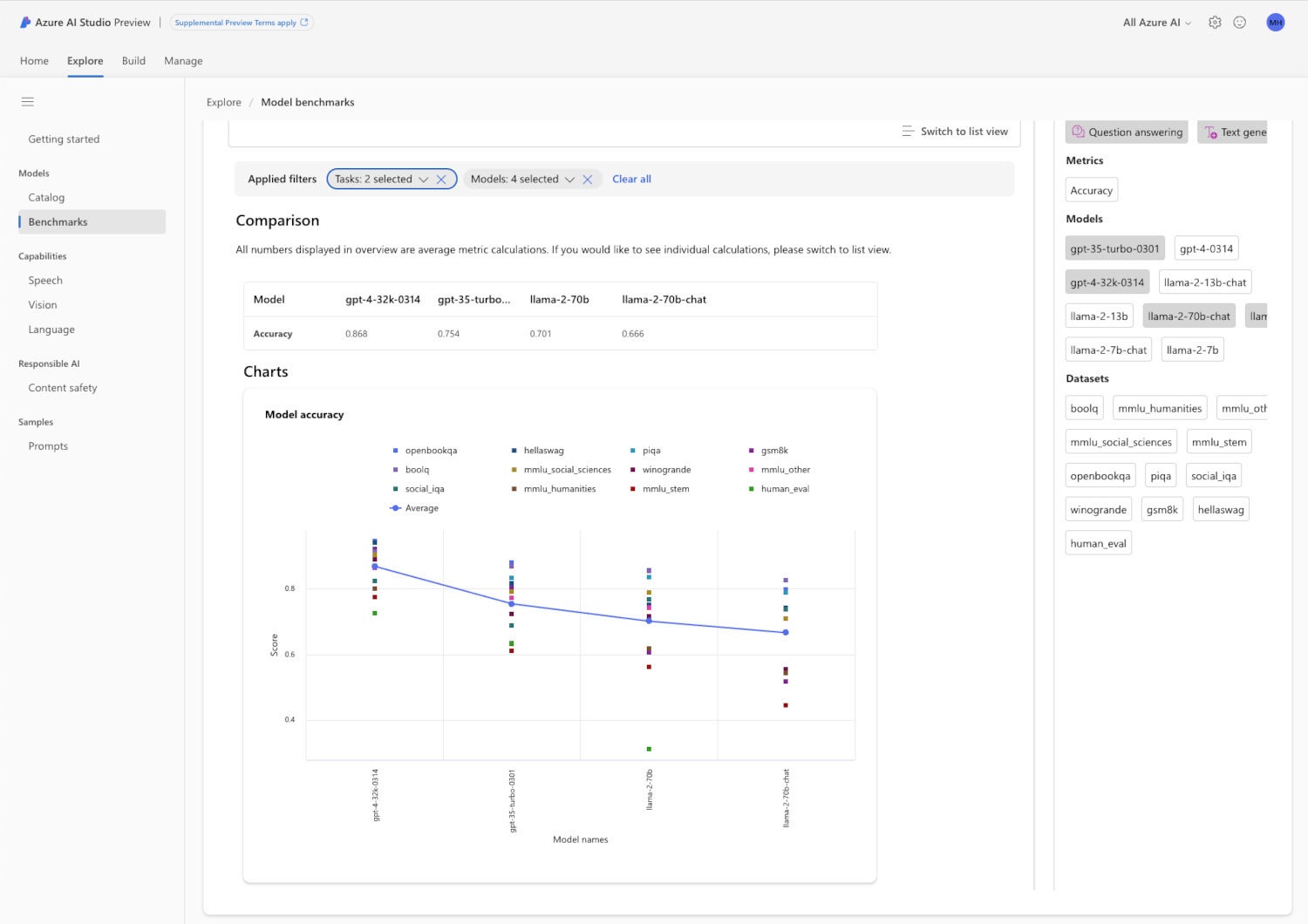Open the All Azure AI dropdown

point(1156,23)
